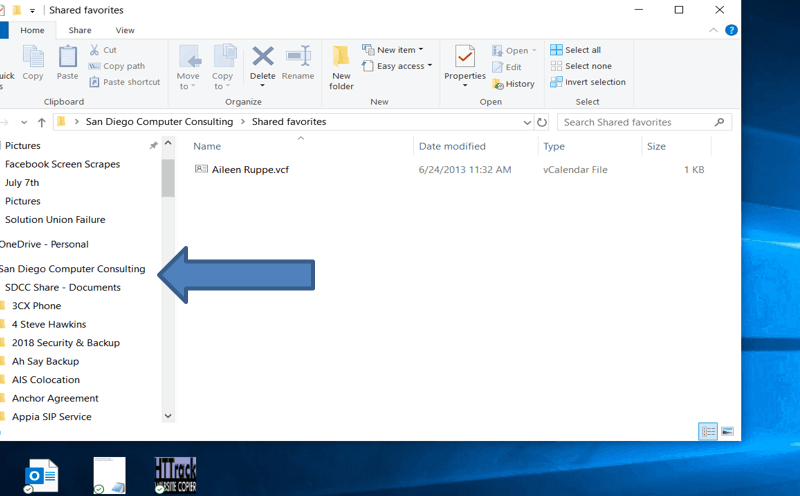Click navigation pane scroll down arrow
Viewport: 800px width, 496px height.
pyautogui.click(x=168, y=416)
